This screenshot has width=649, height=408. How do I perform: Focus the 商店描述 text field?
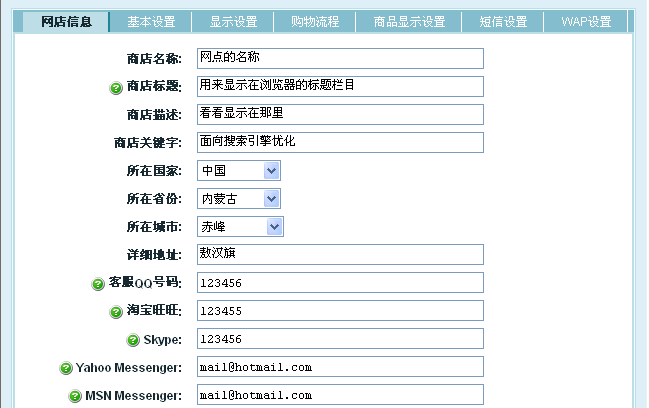pyautogui.click(x=339, y=114)
